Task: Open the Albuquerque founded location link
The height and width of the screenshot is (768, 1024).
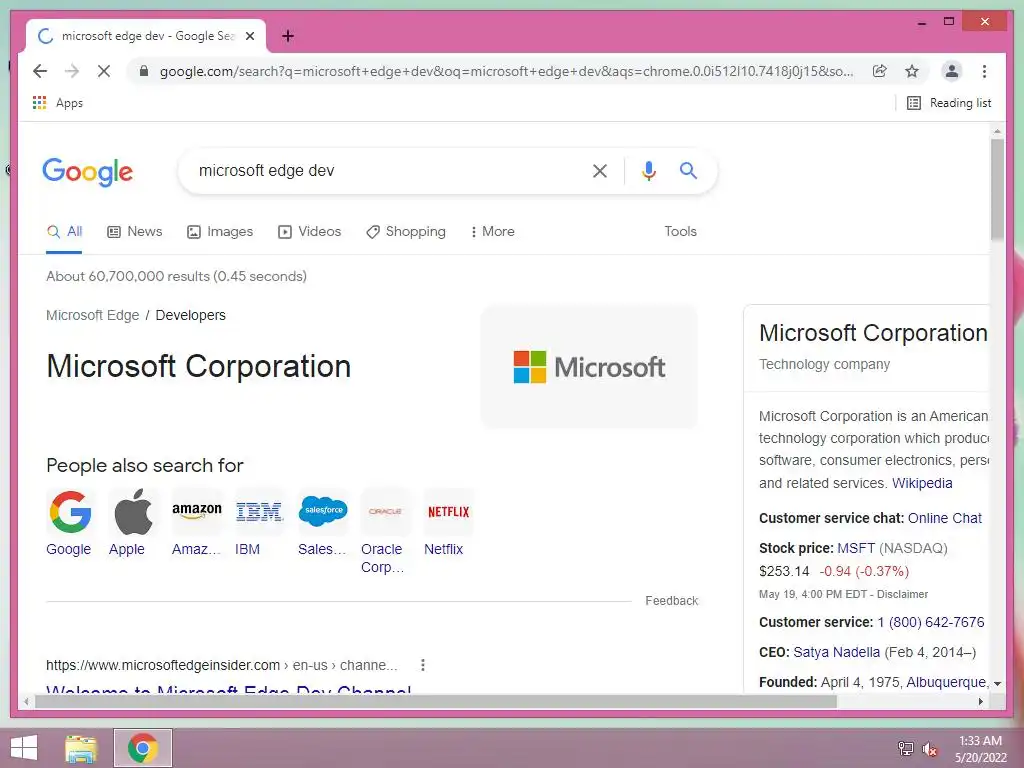Action: pos(947,682)
